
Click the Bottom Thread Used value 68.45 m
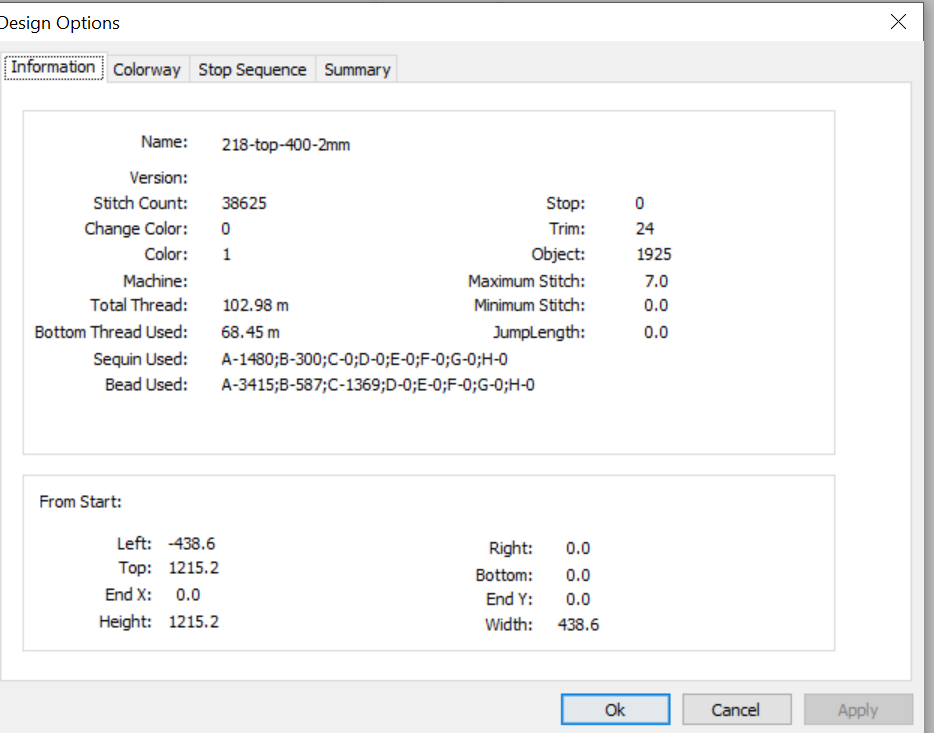[x=250, y=332]
